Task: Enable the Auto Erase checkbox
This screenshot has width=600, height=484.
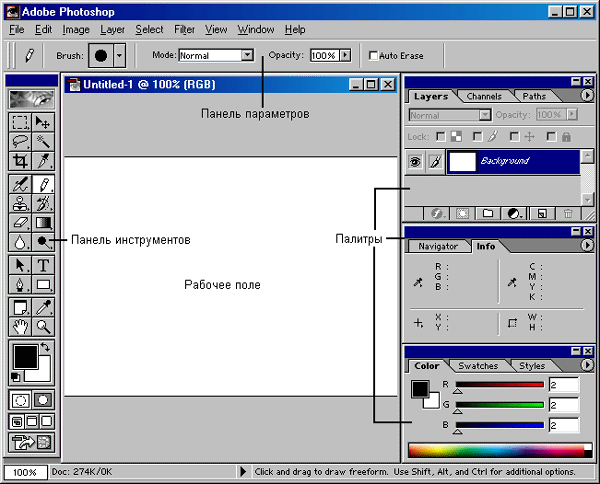Action: (373, 56)
